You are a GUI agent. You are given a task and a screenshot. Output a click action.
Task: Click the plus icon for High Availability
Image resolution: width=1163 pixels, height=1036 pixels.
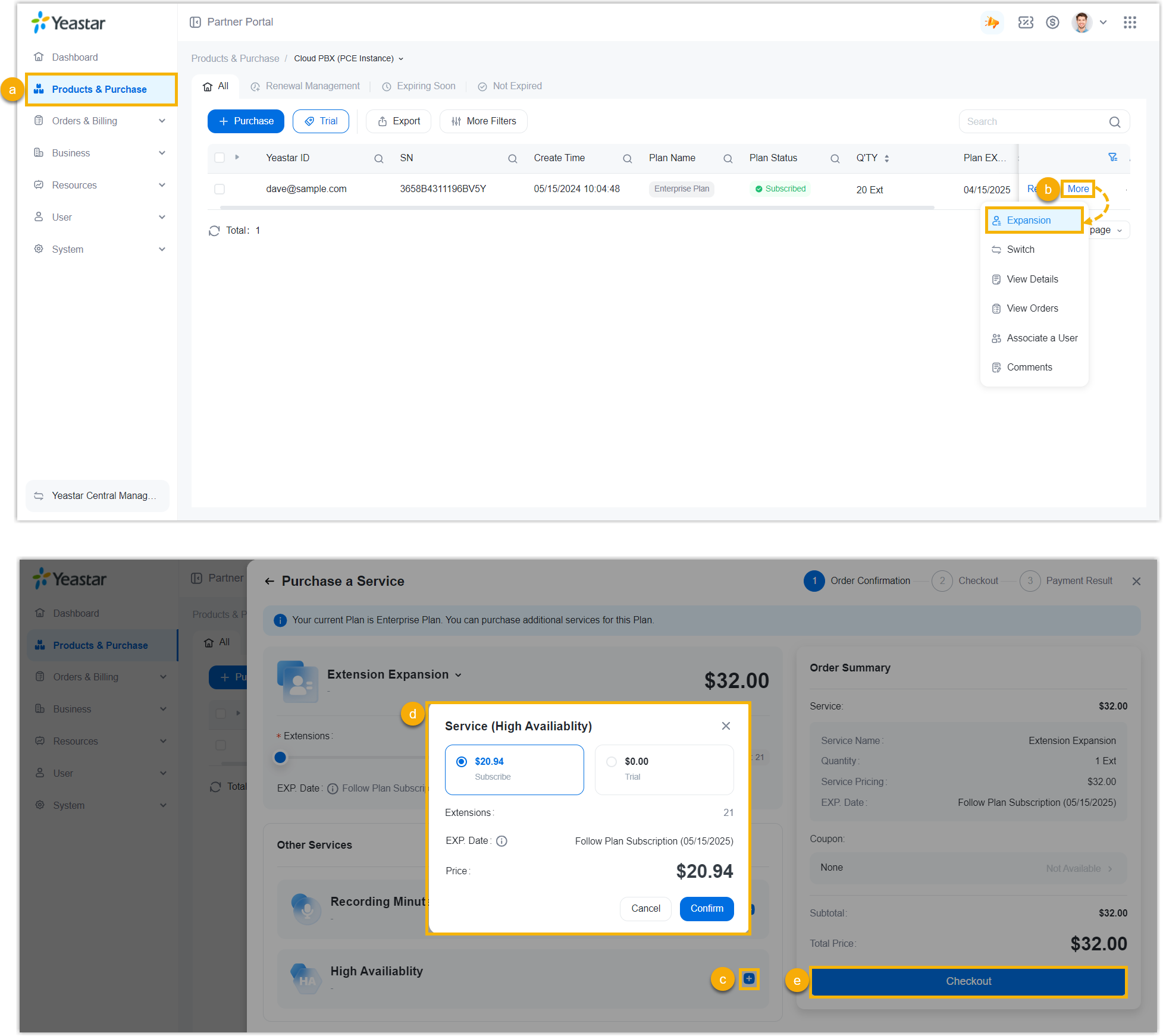749,979
